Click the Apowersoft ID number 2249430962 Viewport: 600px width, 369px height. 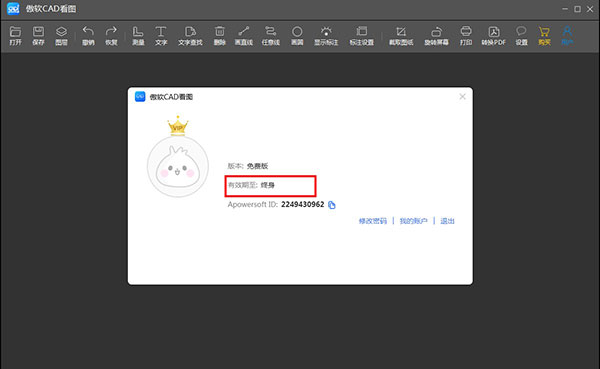(x=303, y=204)
